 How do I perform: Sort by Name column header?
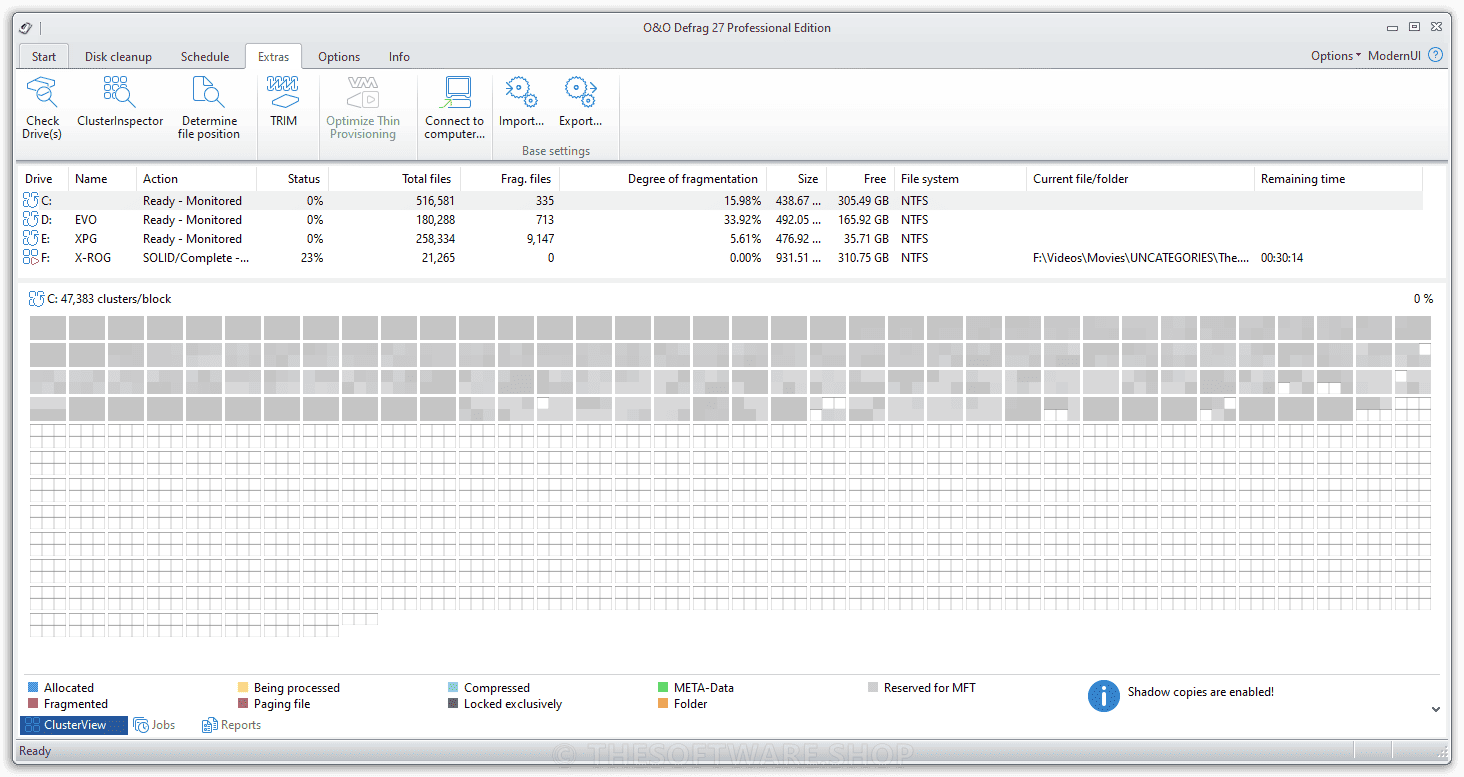[102, 179]
